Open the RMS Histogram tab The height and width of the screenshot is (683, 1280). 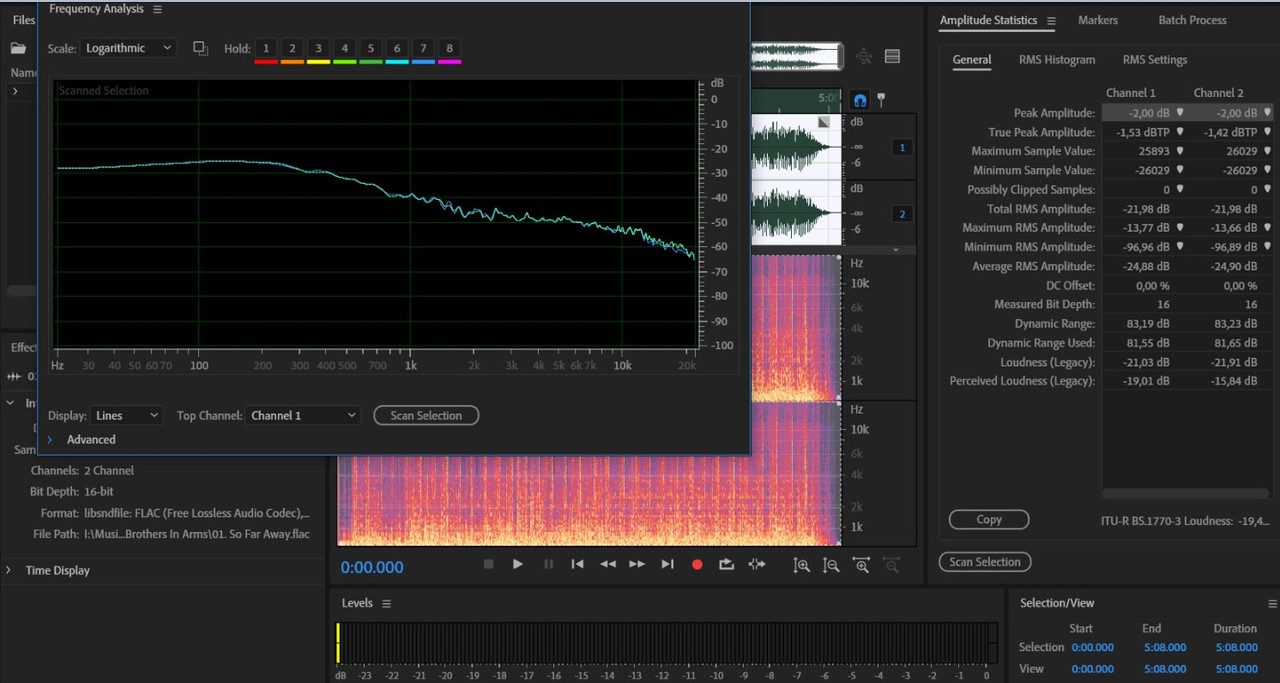1056,60
